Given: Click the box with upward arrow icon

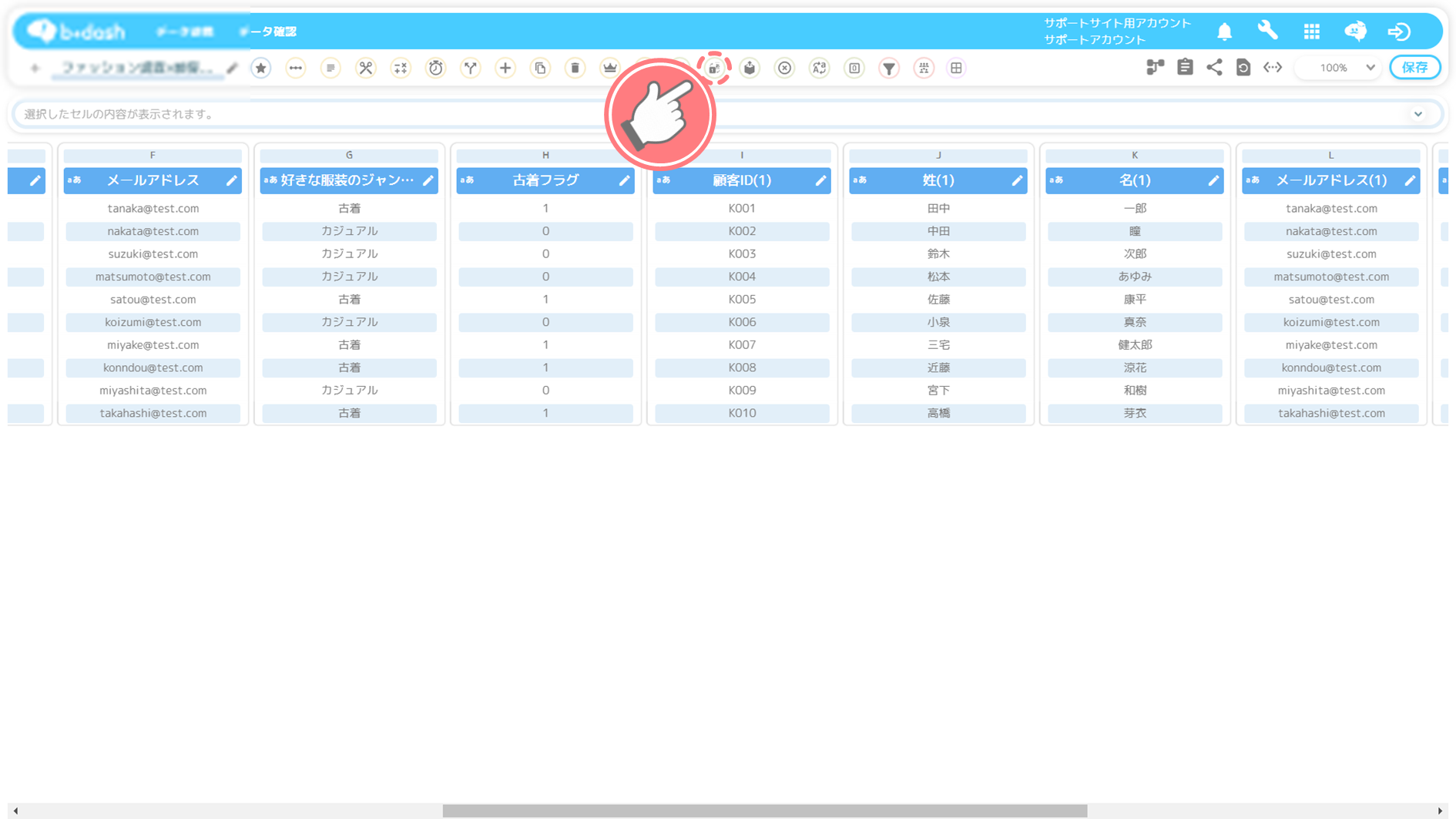Looking at the screenshot, I should pyautogui.click(x=750, y=68).
